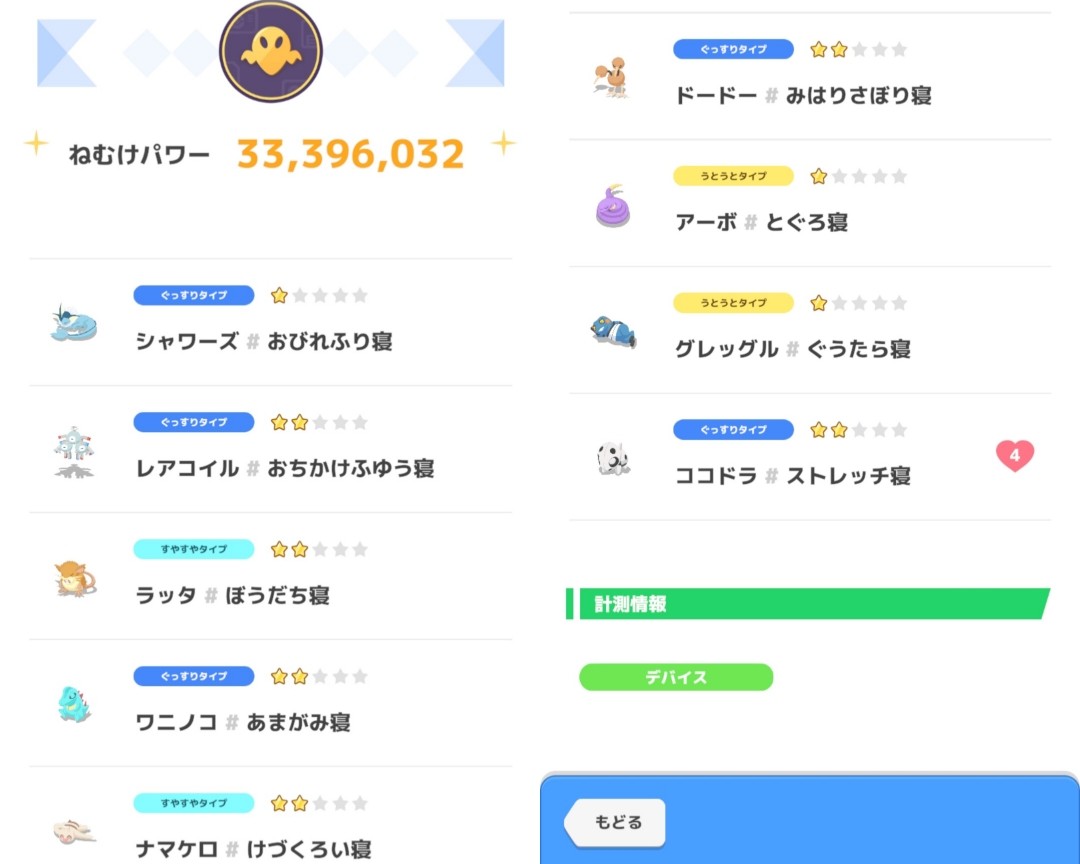Screen dimensions: 1080x864
Task: Select the Raticate (ラッタ) sprite
Action: click(x=74, y=578)
